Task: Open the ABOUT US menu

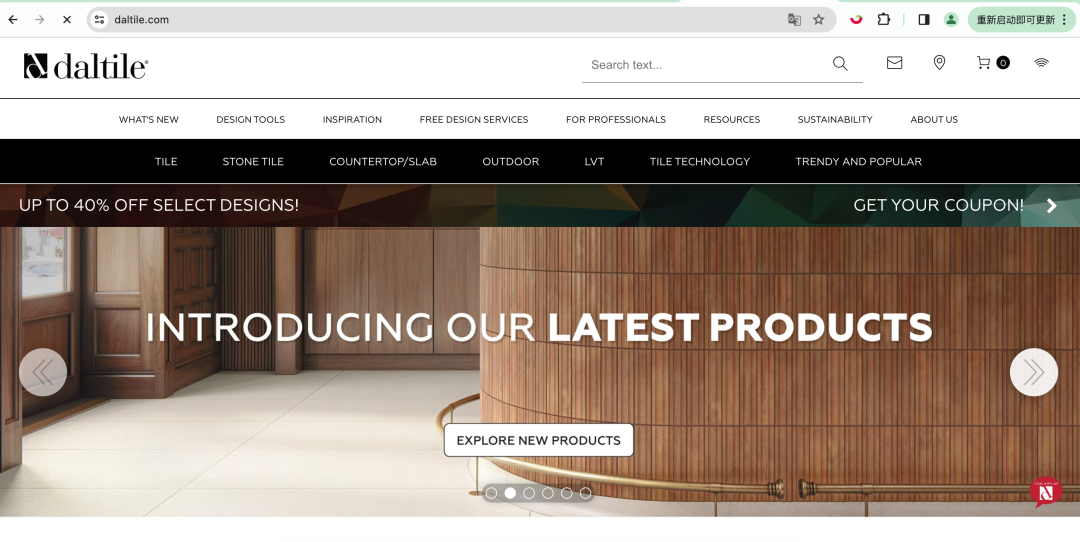Action: 934,120
